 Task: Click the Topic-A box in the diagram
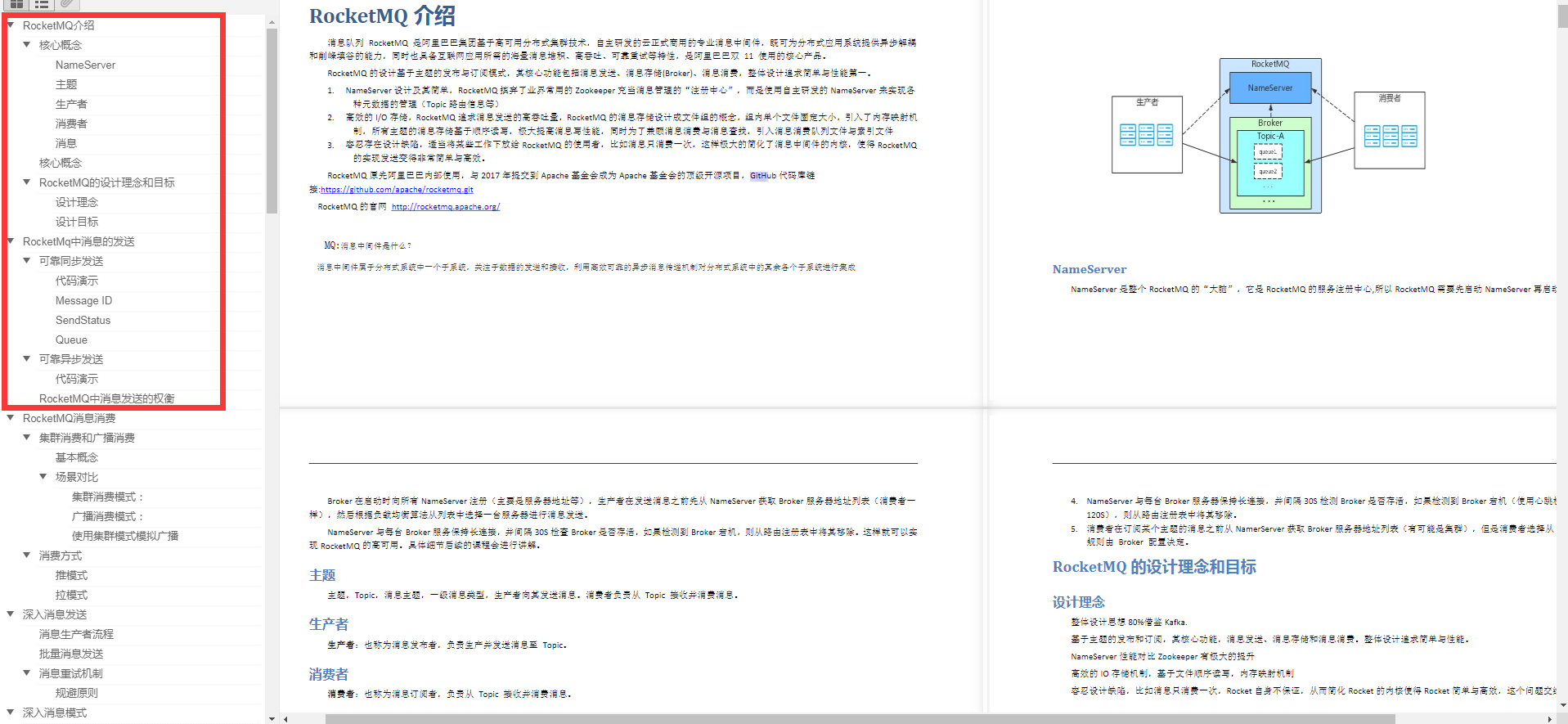(x=1270, y=164)
